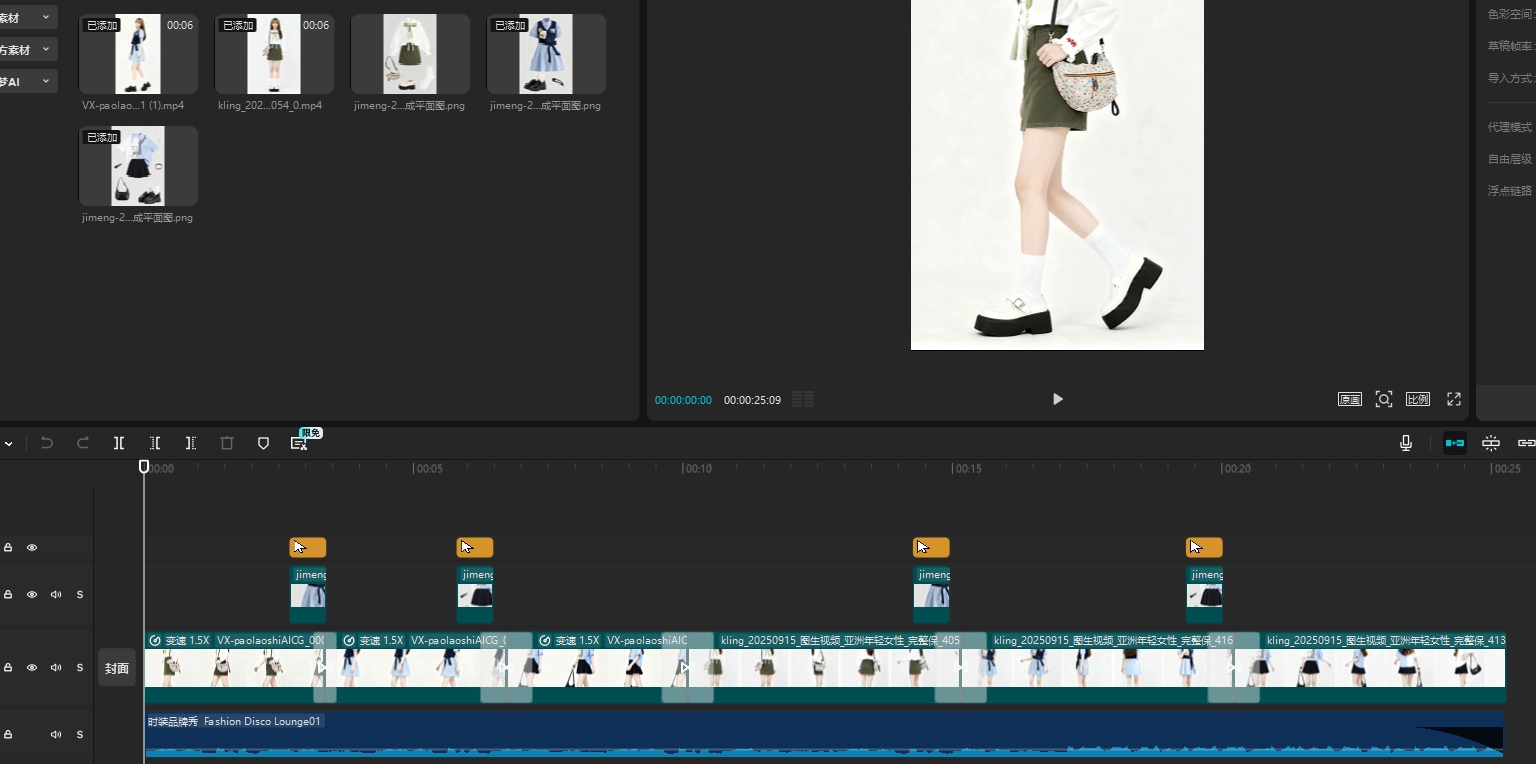Select the second jimeng overlay image clip
The width and height of the screenshot is (1536, 764).
click(x=475, y=595)
